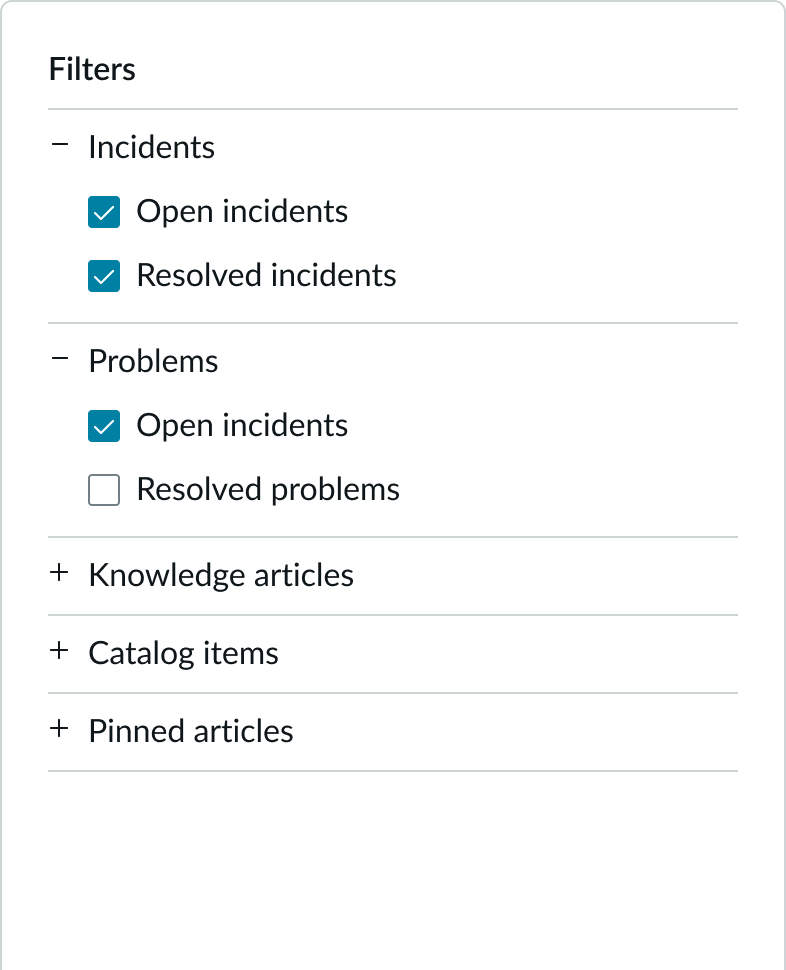This screenshot has width=786, height=970.
Task: Click the Problems section title
Action: point(154,361)
